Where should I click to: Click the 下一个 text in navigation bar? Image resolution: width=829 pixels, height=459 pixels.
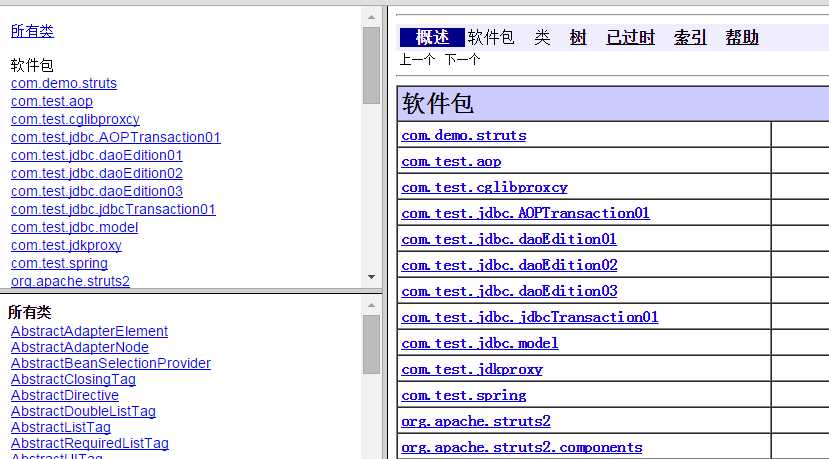click(x=462, y=59)
